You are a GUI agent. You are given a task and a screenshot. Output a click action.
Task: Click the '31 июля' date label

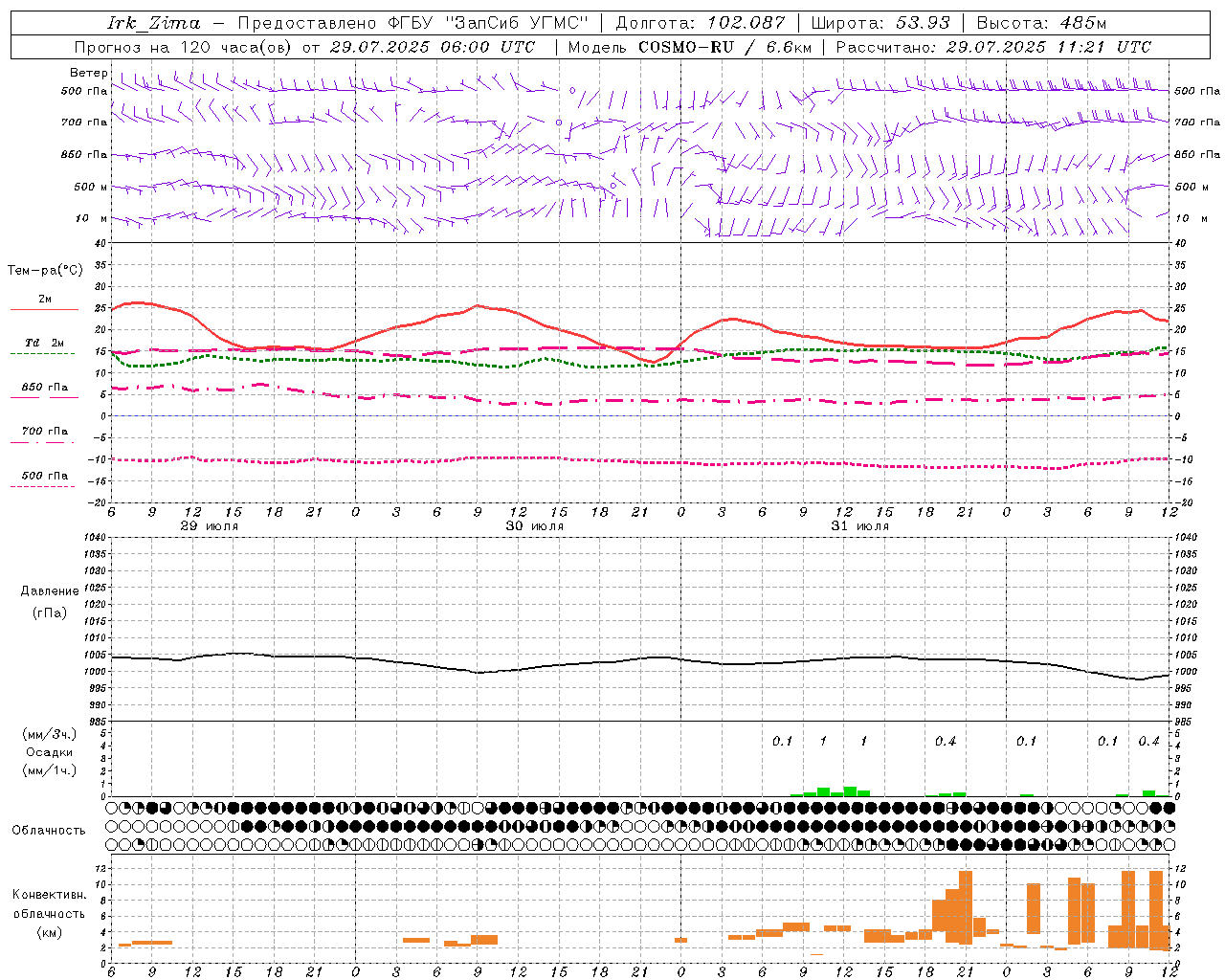860,526
